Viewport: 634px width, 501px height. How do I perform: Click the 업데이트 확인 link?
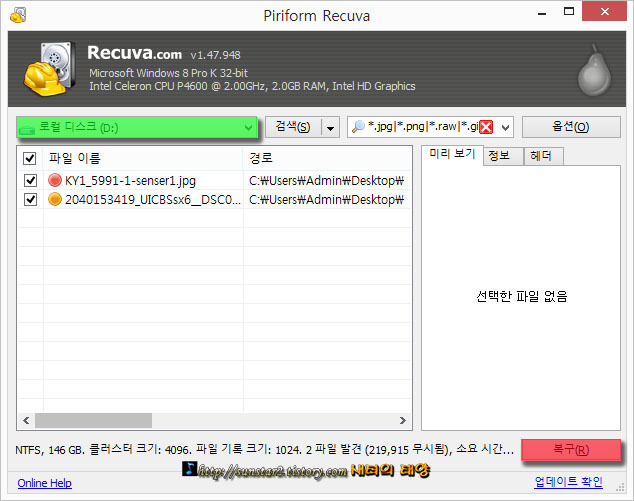pos(568,482)
